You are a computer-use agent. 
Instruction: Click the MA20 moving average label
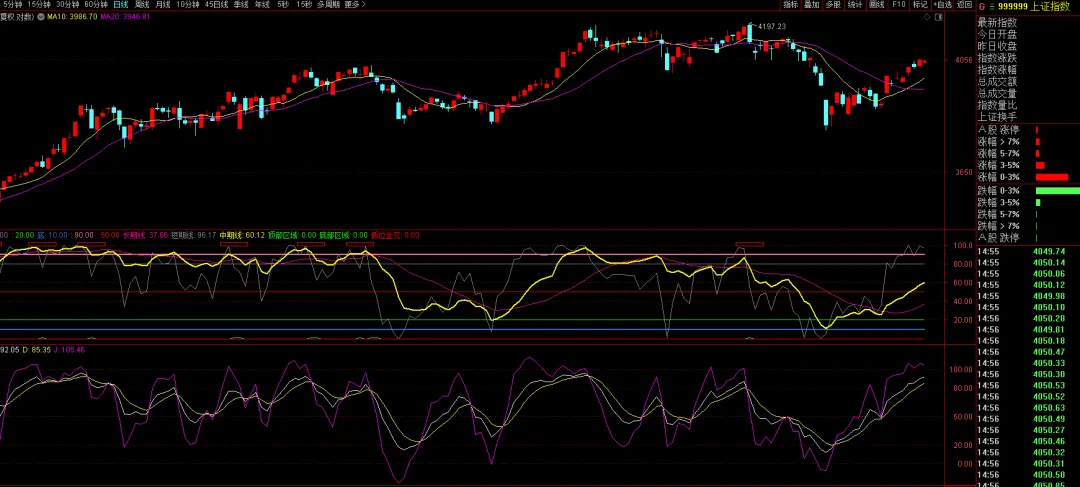pyautogui.click(x=125, y=16)
